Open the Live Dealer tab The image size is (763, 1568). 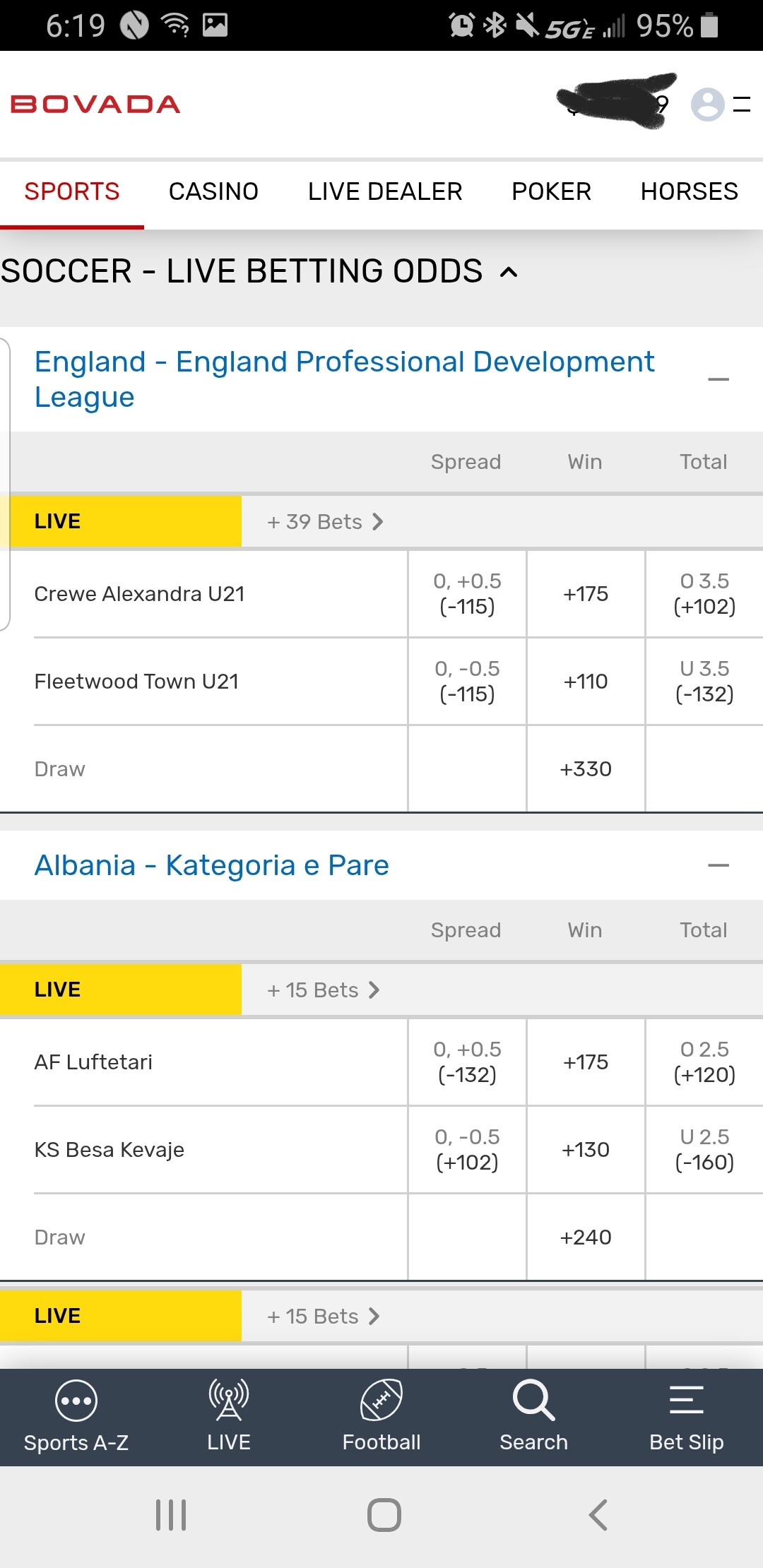(x=385, y=191)
